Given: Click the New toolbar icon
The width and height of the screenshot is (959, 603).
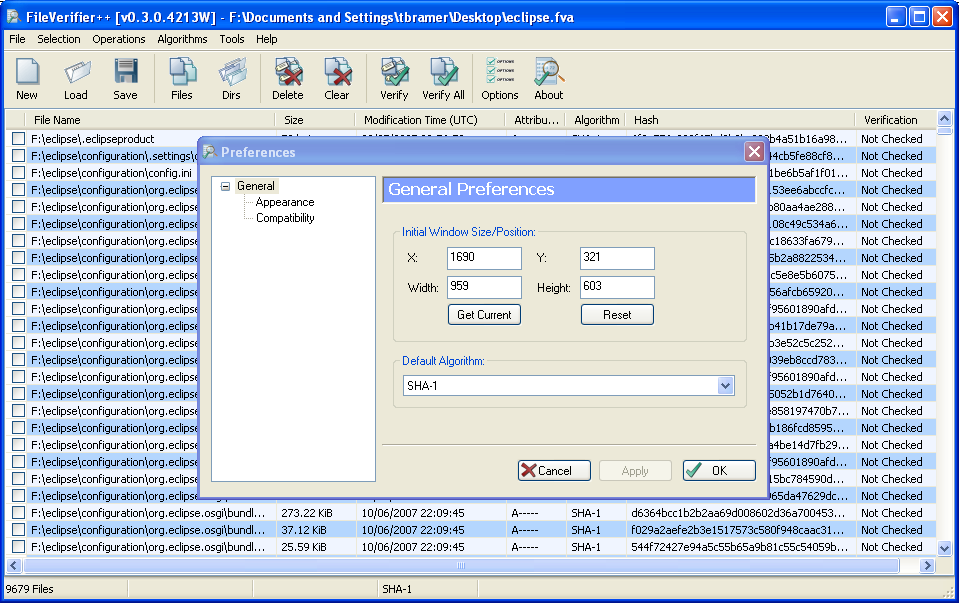Looking at the screenshot, I should click(x=27, y=78).
